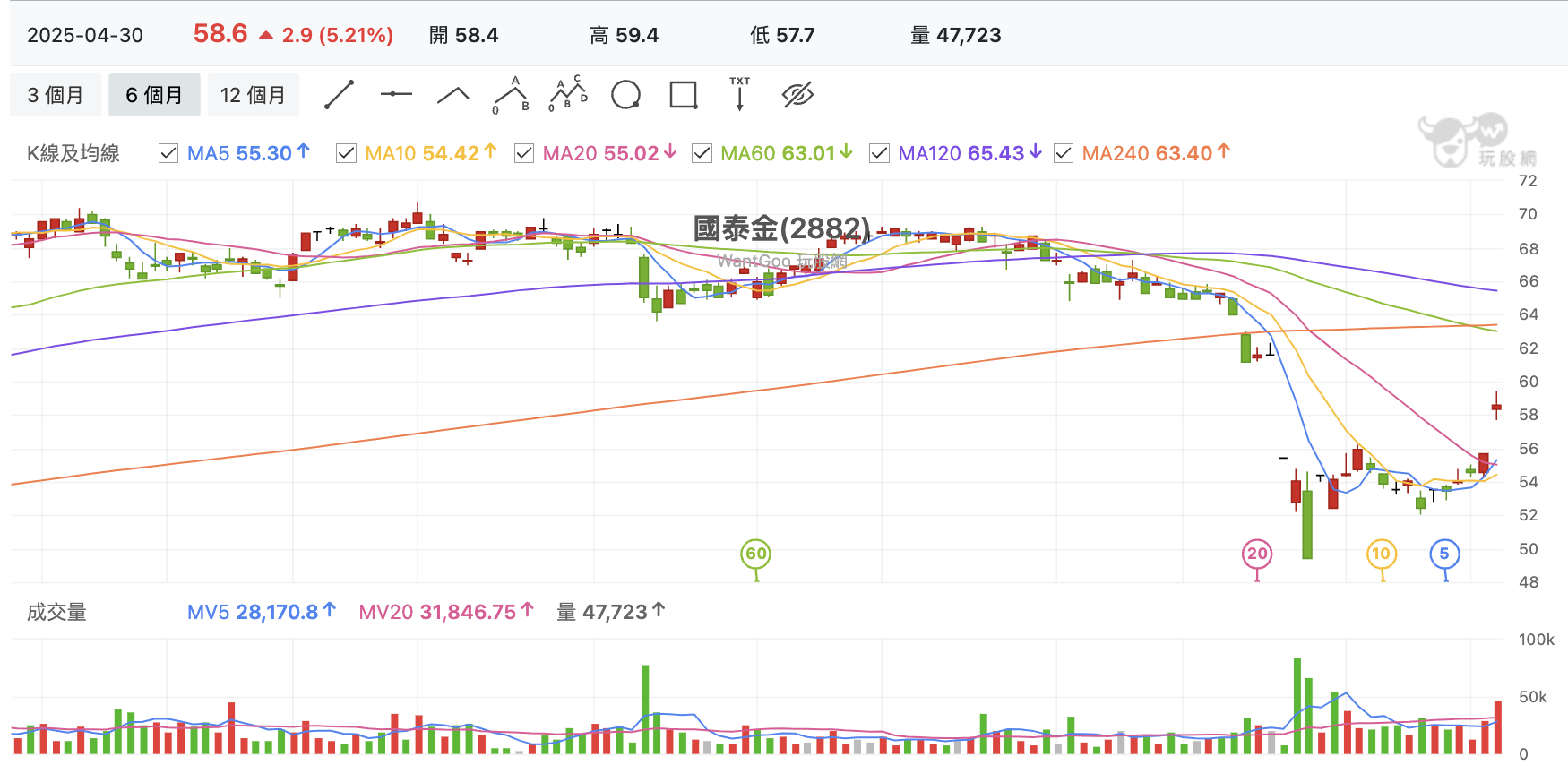This screenshot has height=765, width=1568.
Task: Toggle hide-drawings eye icon
Action: 797,94
